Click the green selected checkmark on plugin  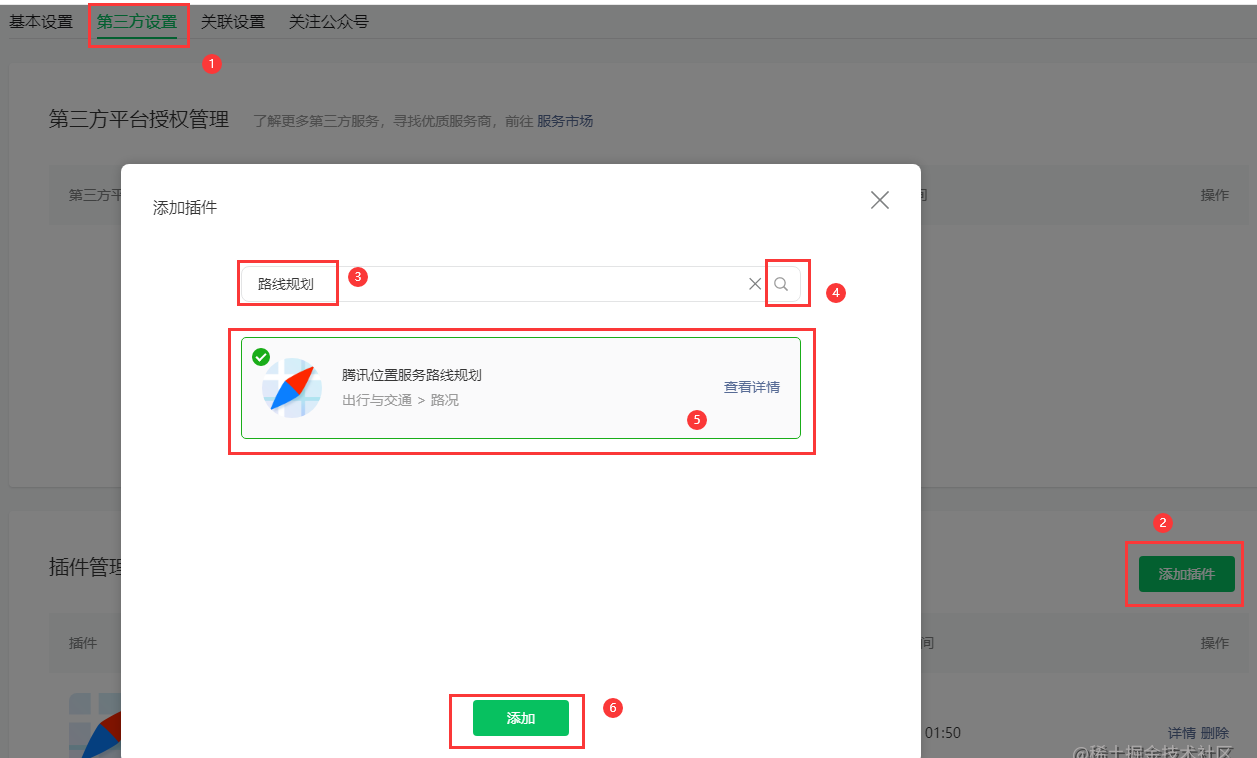261,357
